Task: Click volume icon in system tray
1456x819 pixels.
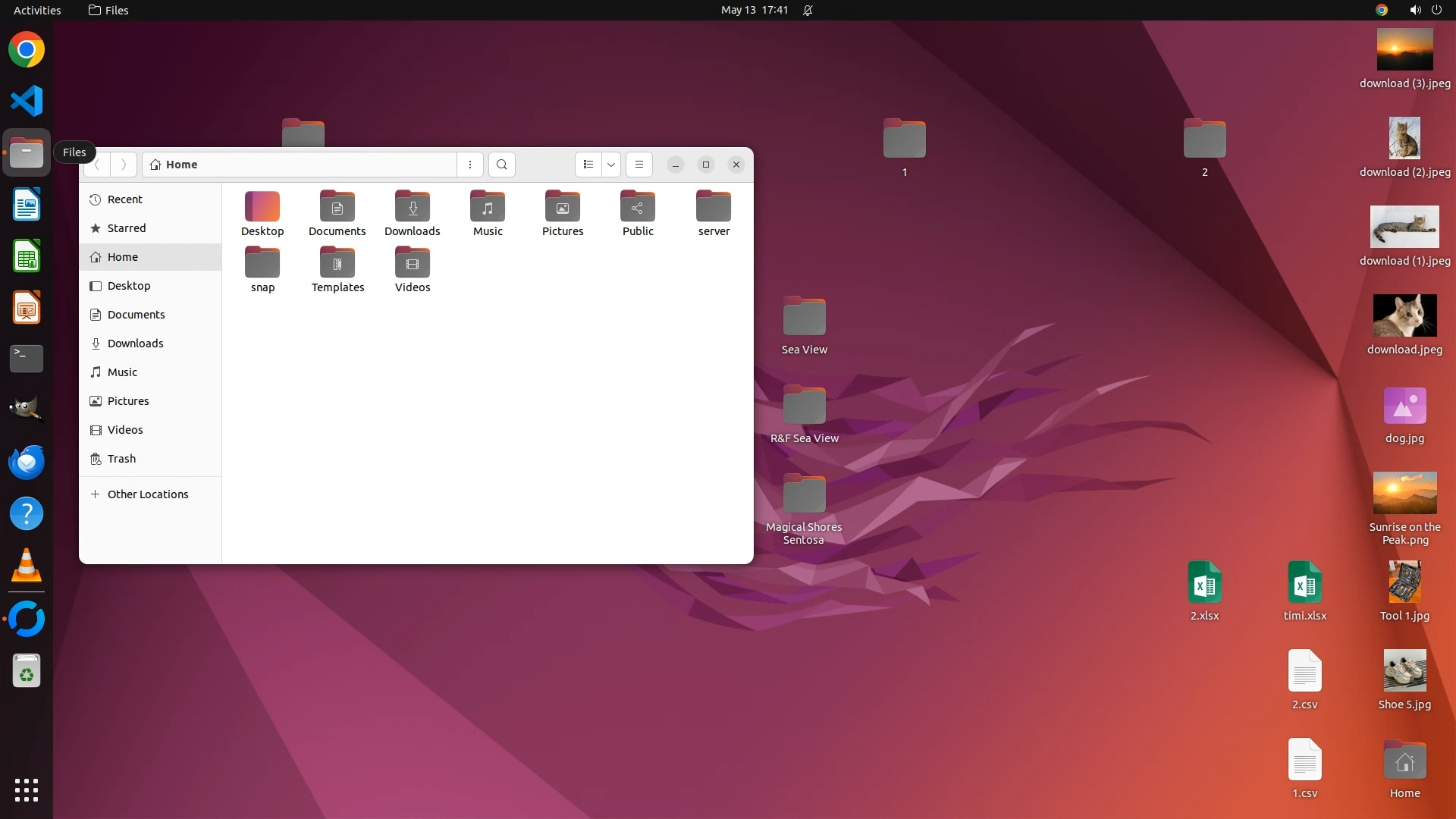Action: pos(1415,10)
